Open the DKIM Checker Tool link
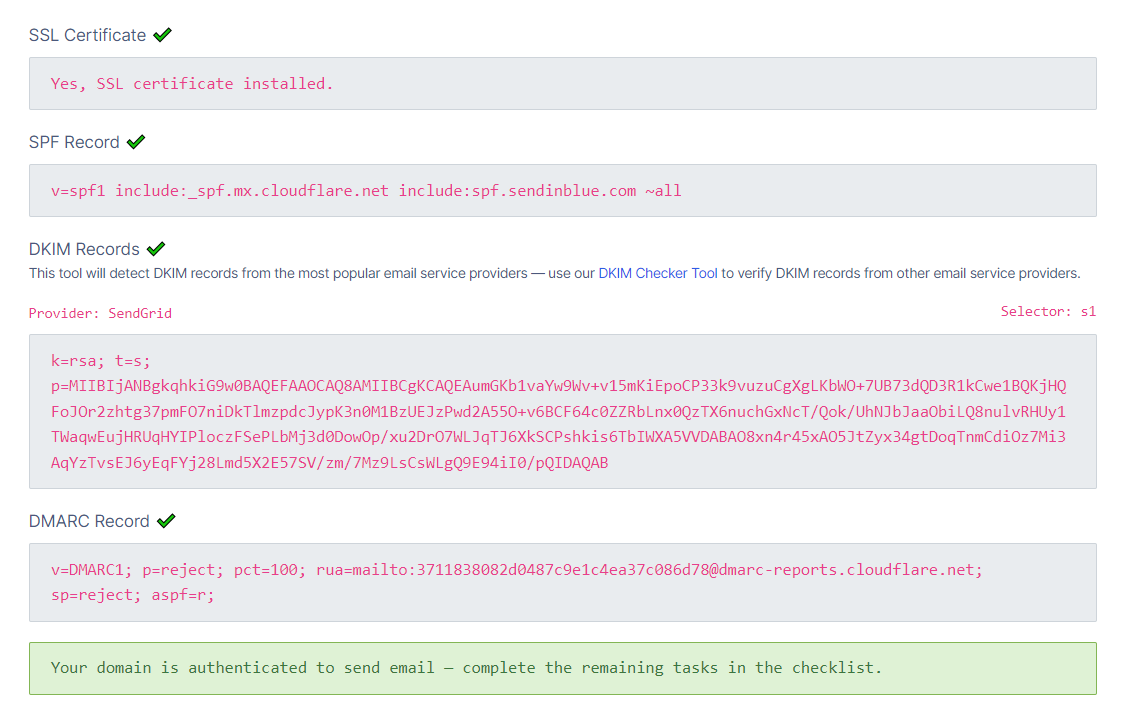The image size is (1133, 728). (x=658, y=273)
